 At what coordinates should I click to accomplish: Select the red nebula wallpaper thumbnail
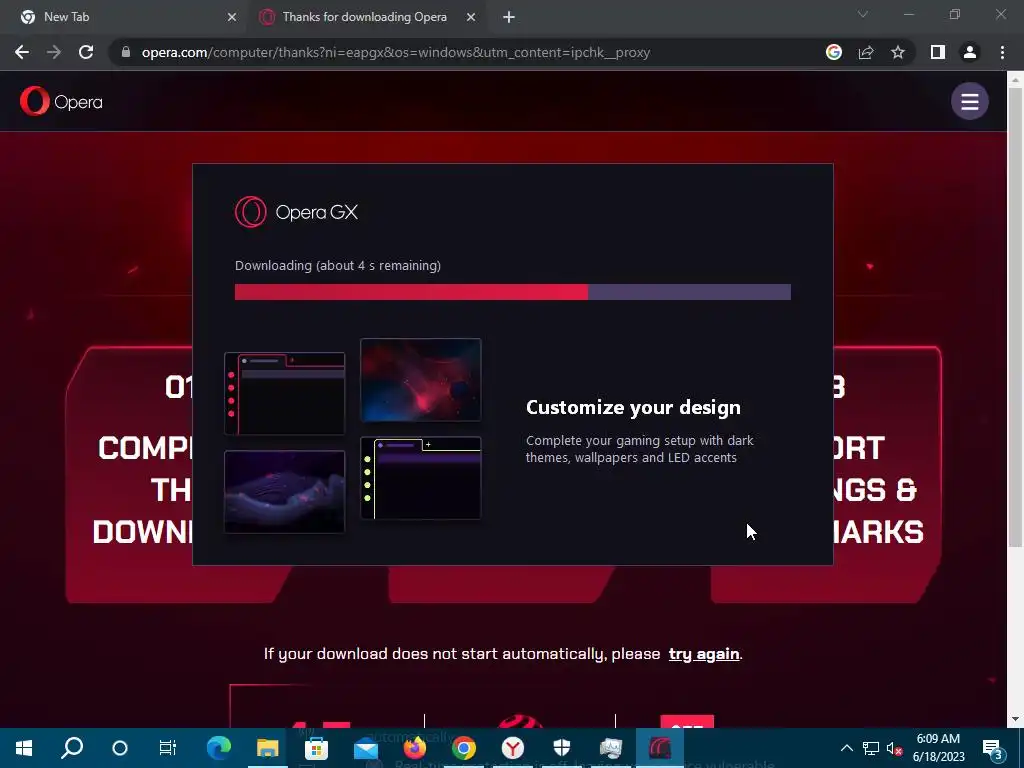point(421,379)
